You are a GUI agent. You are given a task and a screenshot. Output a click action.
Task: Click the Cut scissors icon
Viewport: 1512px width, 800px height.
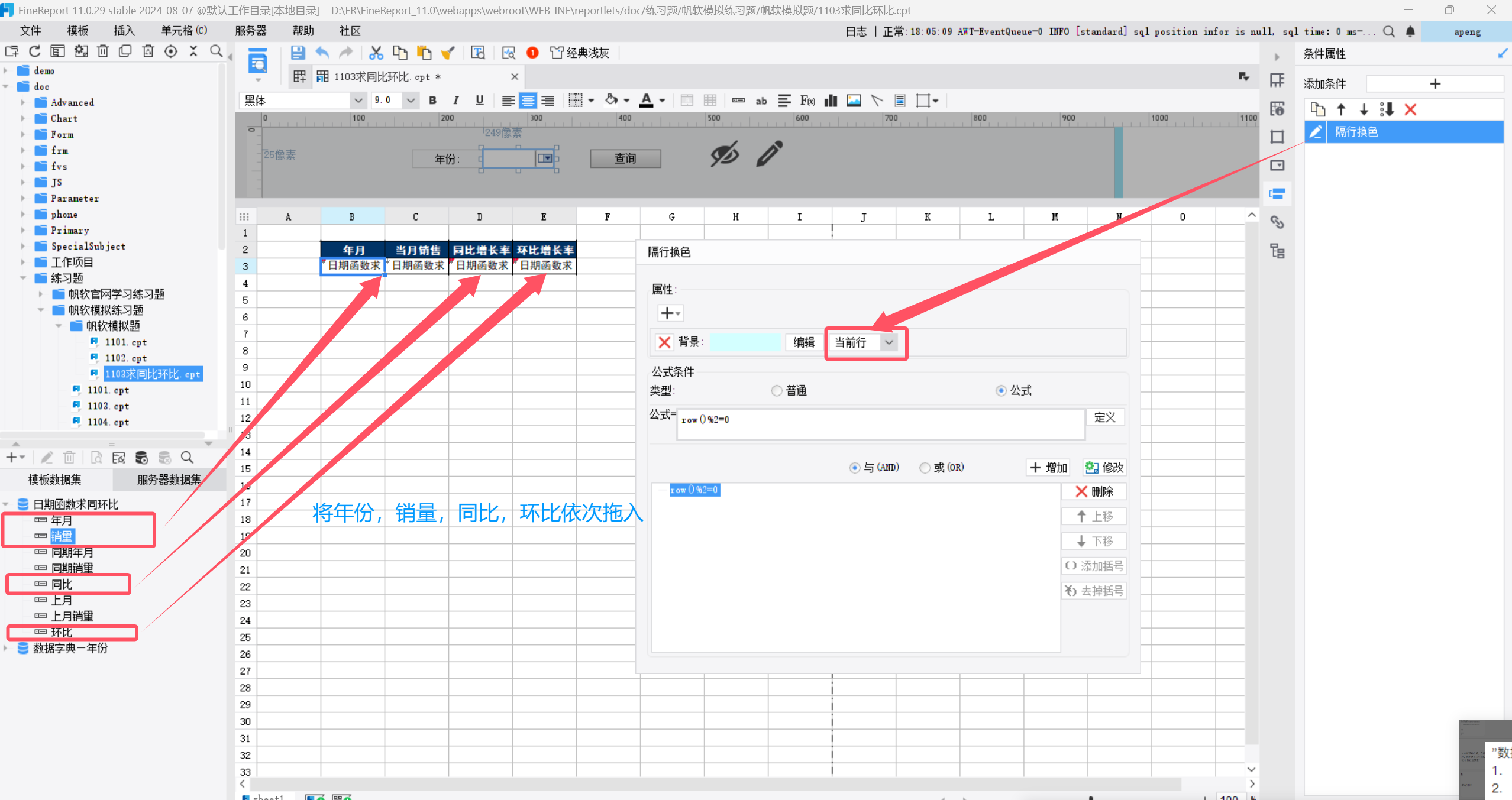pos(376,53)
